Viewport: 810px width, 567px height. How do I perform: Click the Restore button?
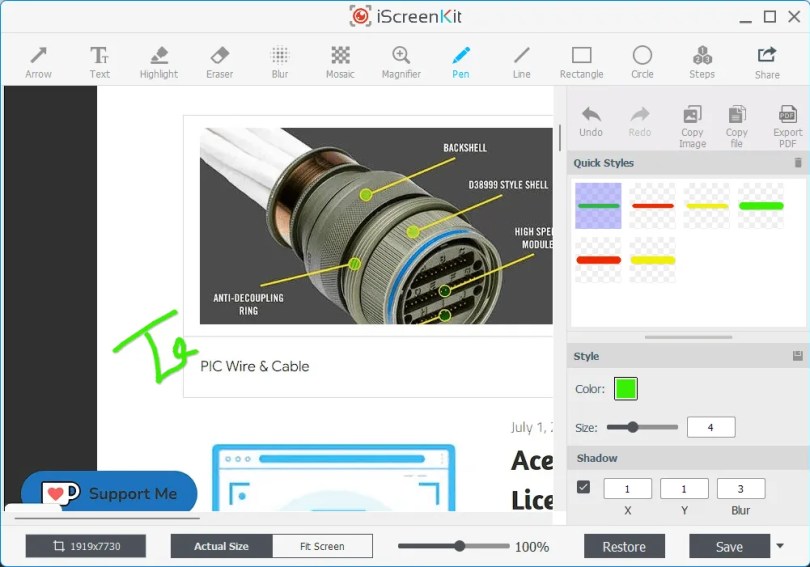point(624,546)
